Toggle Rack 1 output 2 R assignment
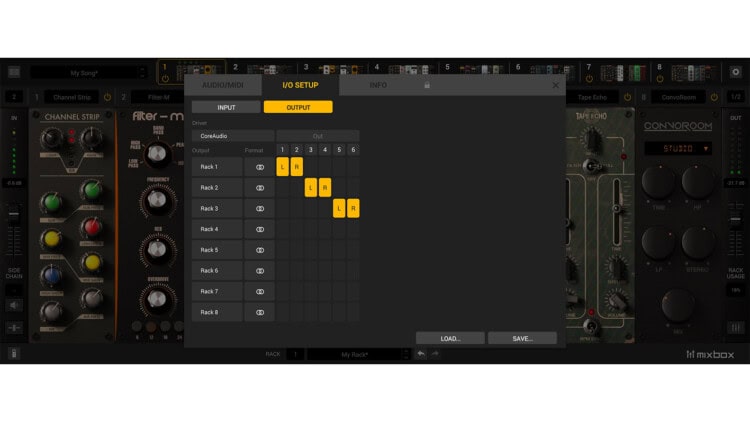The width and height of the screenshot is (750, 422). click(297, 167)
